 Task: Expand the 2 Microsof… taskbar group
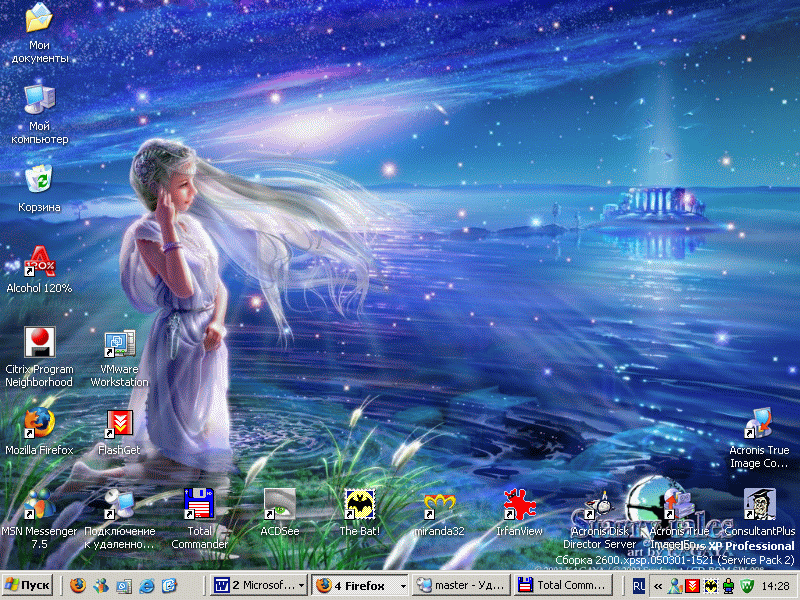(259, 585)
